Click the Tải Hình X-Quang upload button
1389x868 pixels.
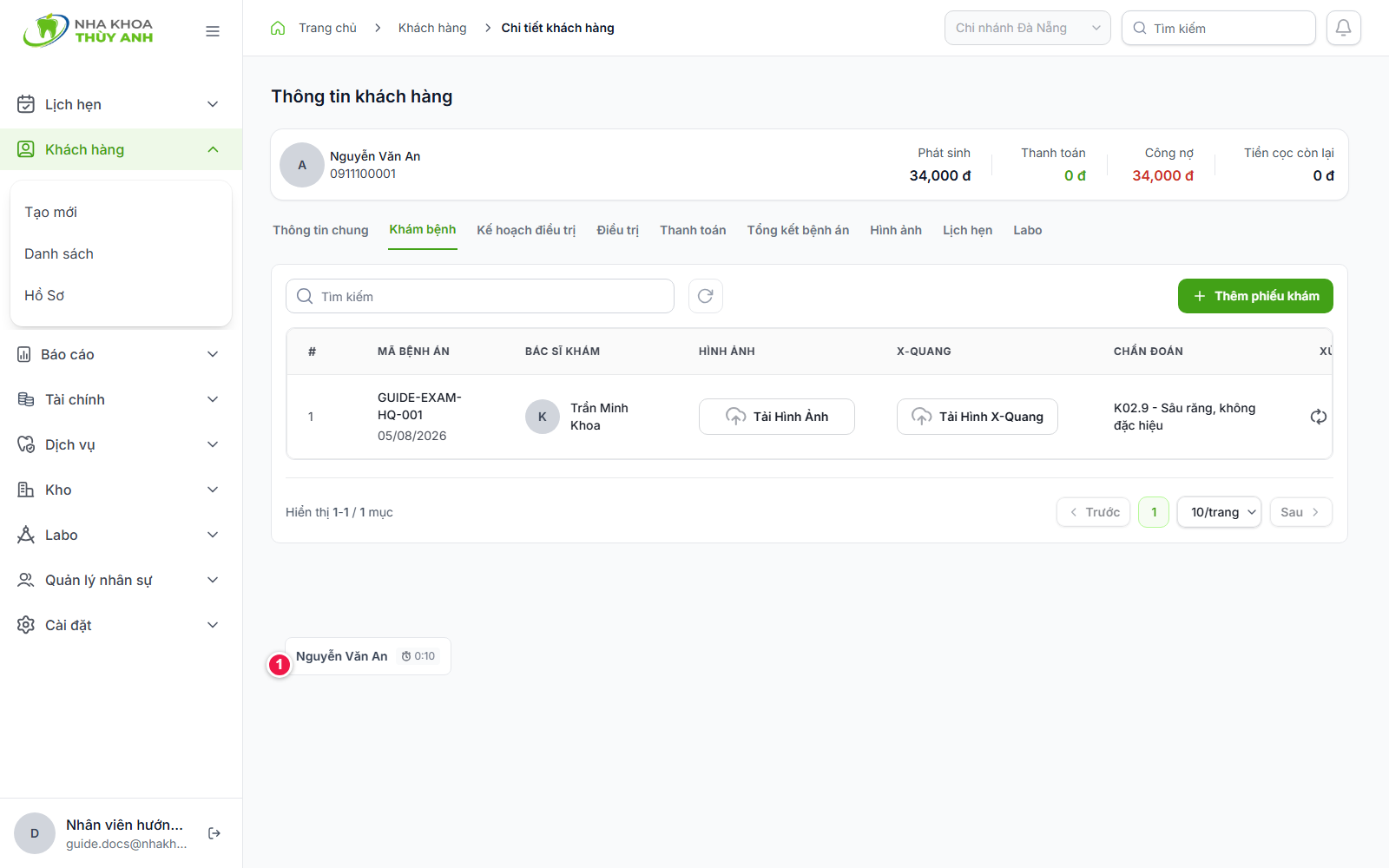978,417
